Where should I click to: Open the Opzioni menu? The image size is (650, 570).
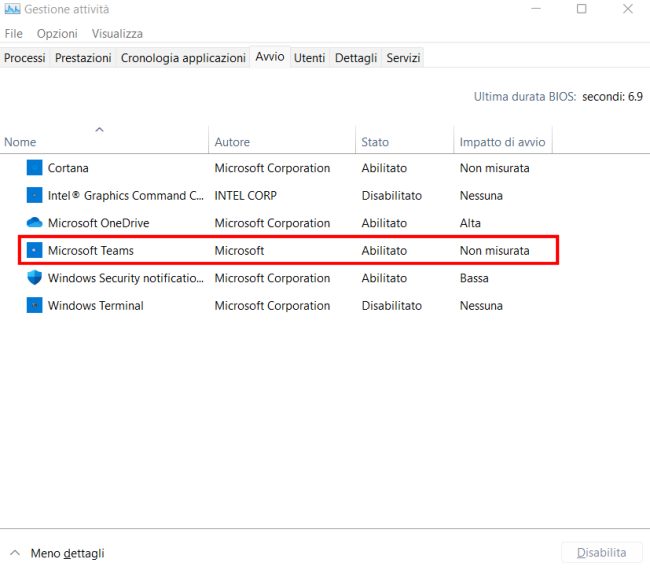pos(57,34)
